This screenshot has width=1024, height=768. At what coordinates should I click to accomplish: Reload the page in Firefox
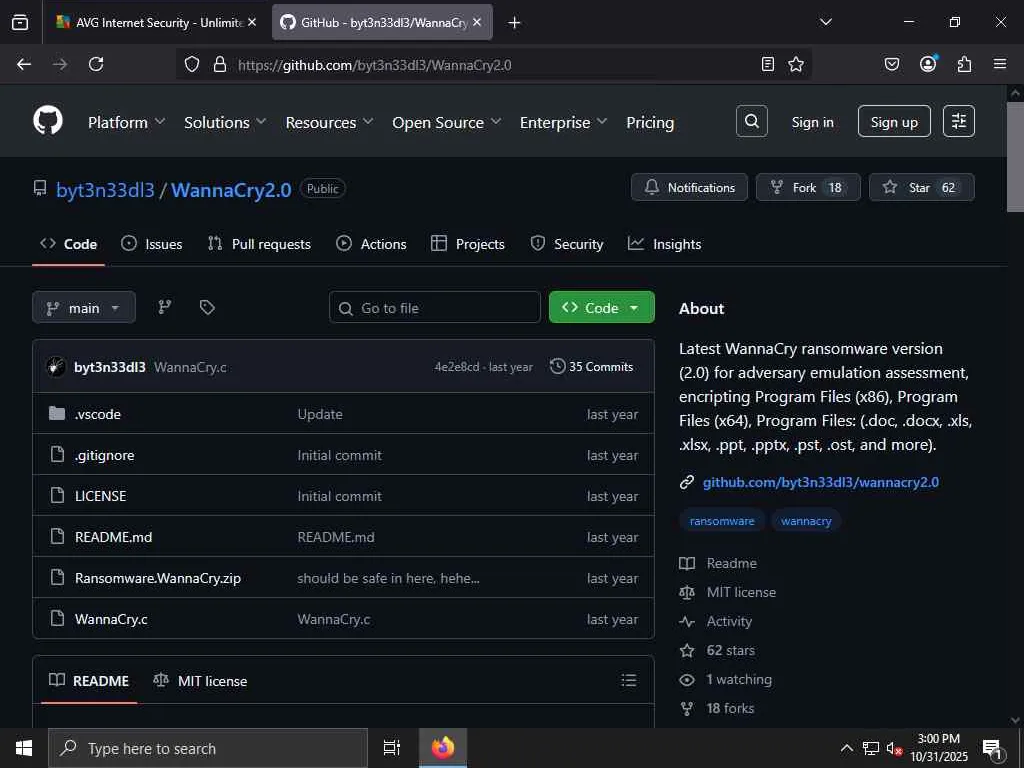pyautogui.click(x=96, y=64)
